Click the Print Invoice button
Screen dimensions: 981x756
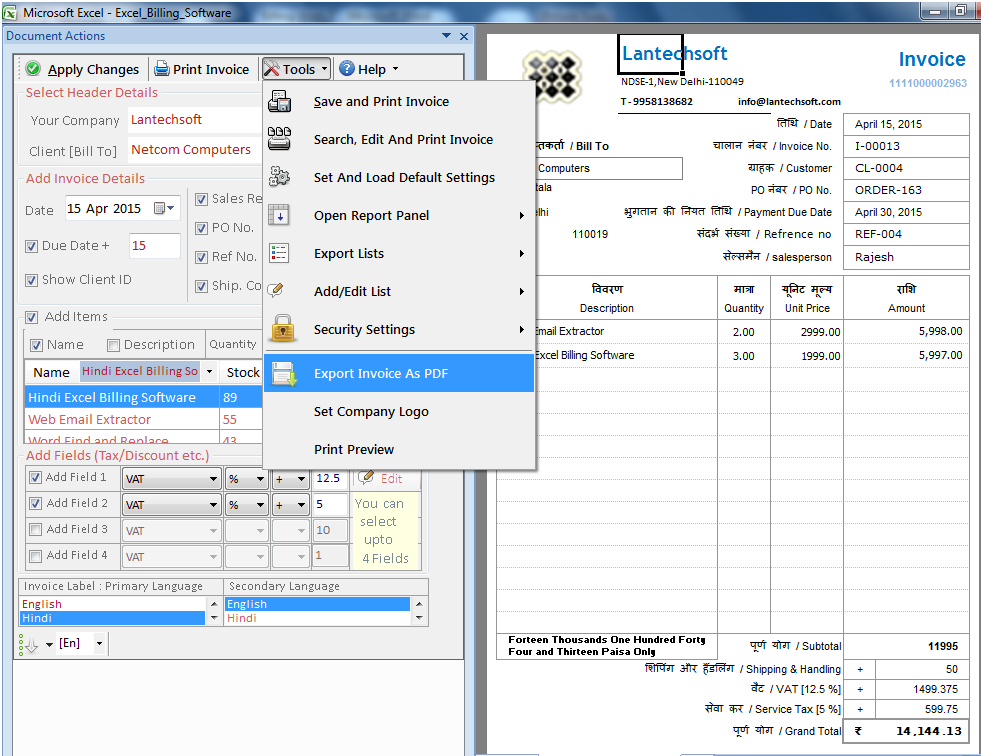click(x=203, y=69)
